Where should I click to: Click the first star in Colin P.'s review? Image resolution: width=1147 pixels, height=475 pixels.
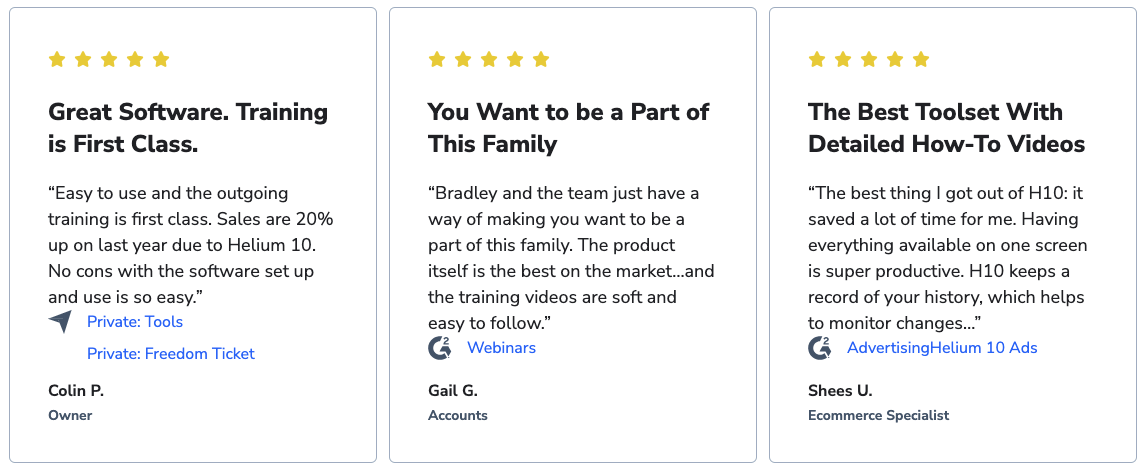pyautogui.click(x=57, y=59)
